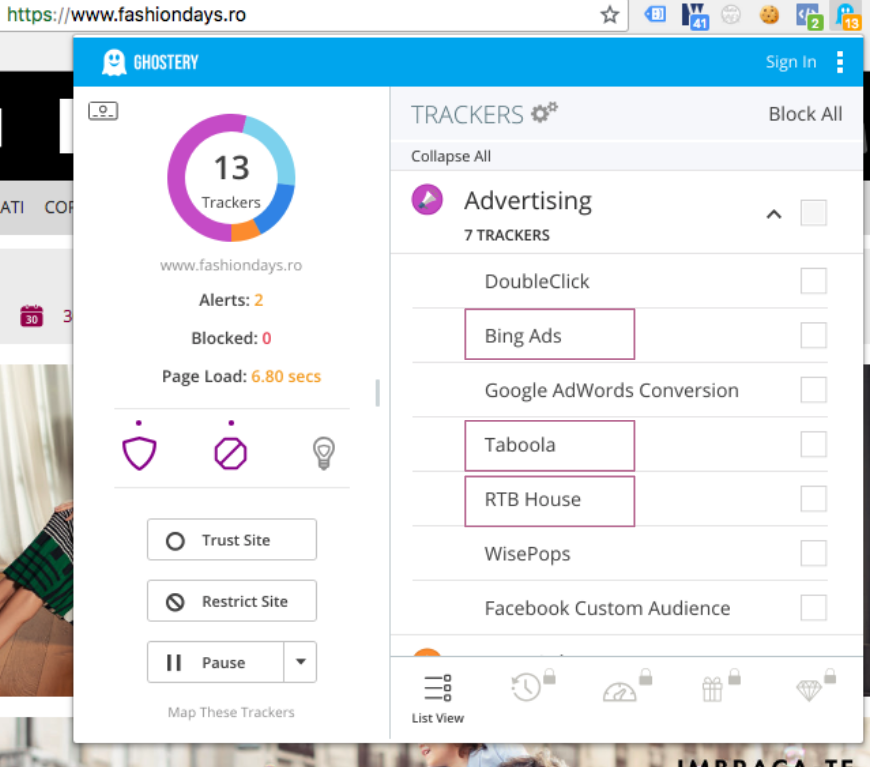Click the greyed-out round extension icon
This screenshot has width=870, height=767.
(x=731, y=14)
